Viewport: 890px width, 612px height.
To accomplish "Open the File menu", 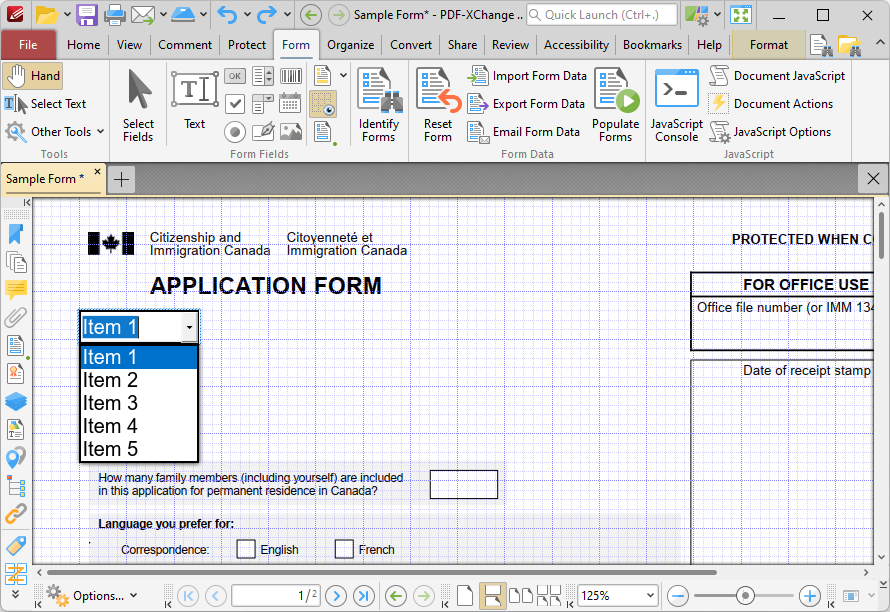I will pyautogui.click(x=28, y=45).
